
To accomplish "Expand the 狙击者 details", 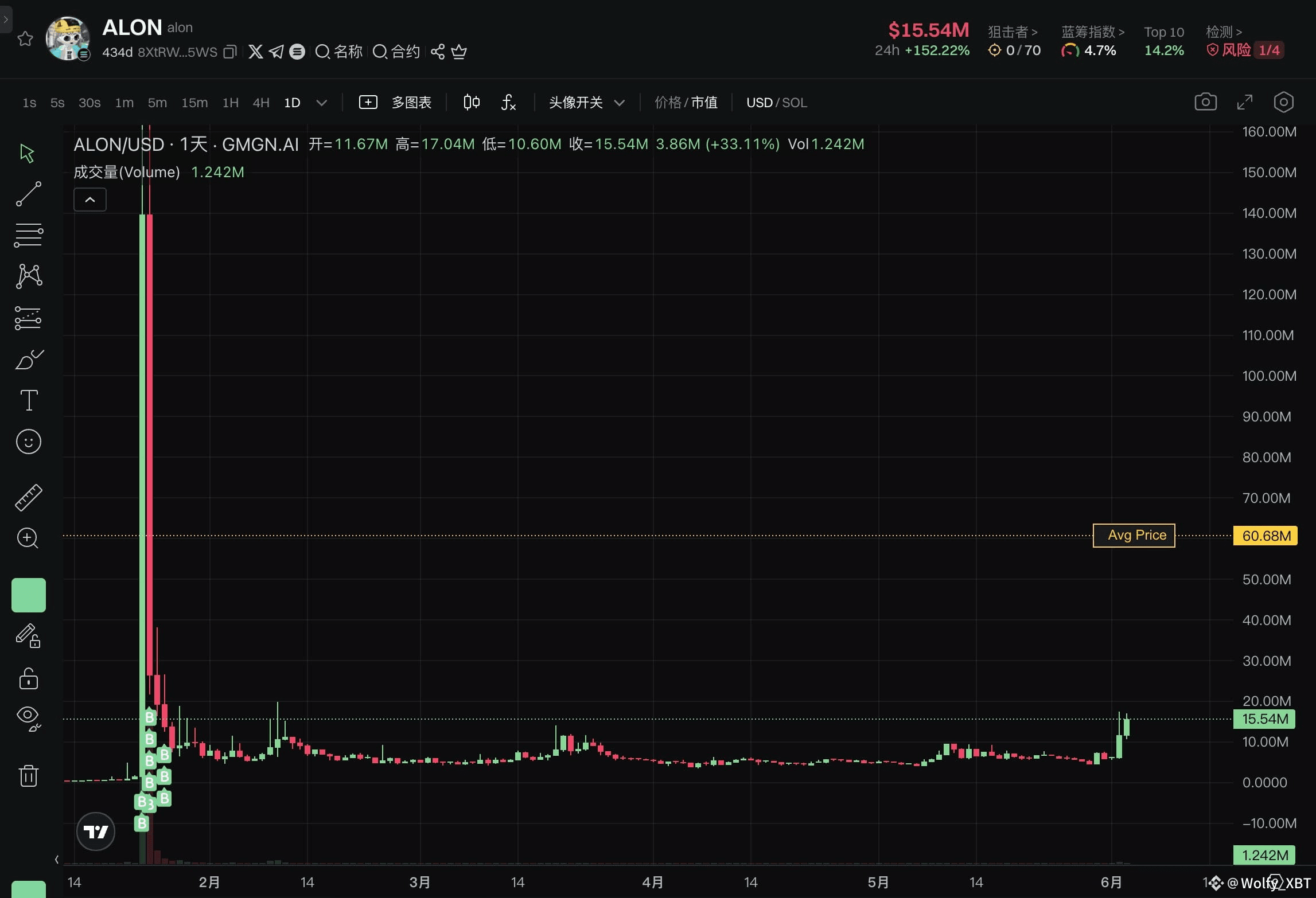I will pyautogui.click(x=1013, y=32).
